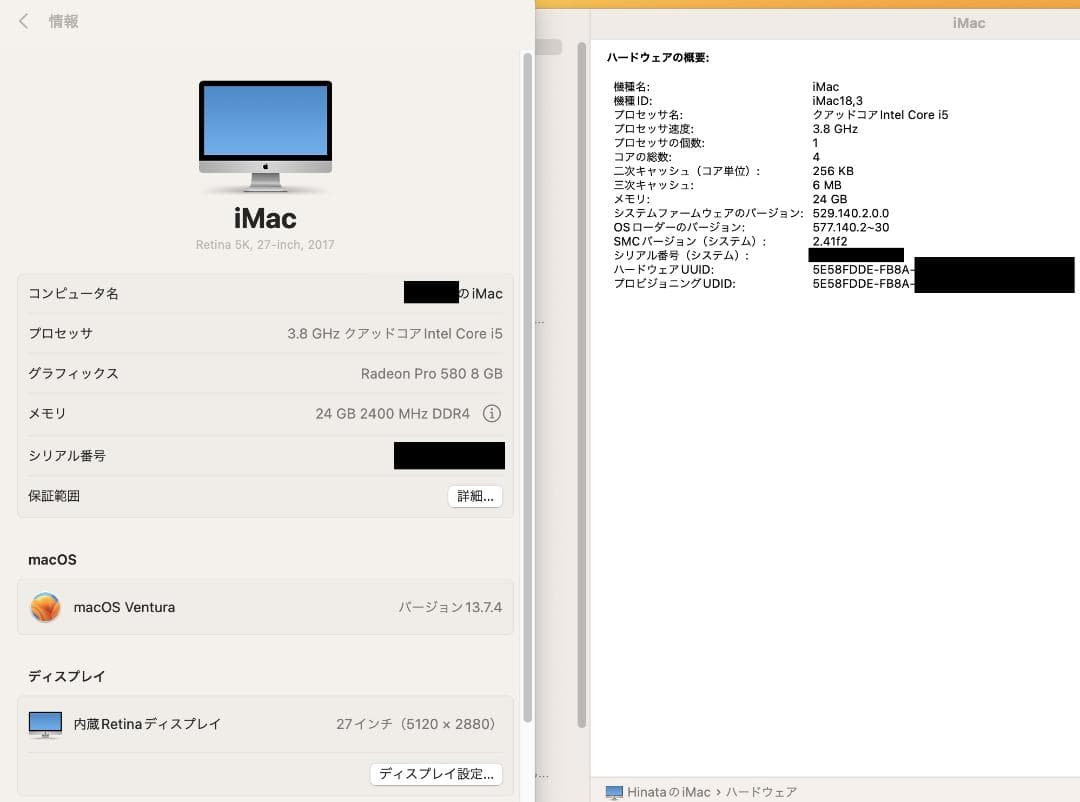Viewport: 1080px width, 802px height.
Task: Click the warranty 詳細... button
Action: [475, 495]
